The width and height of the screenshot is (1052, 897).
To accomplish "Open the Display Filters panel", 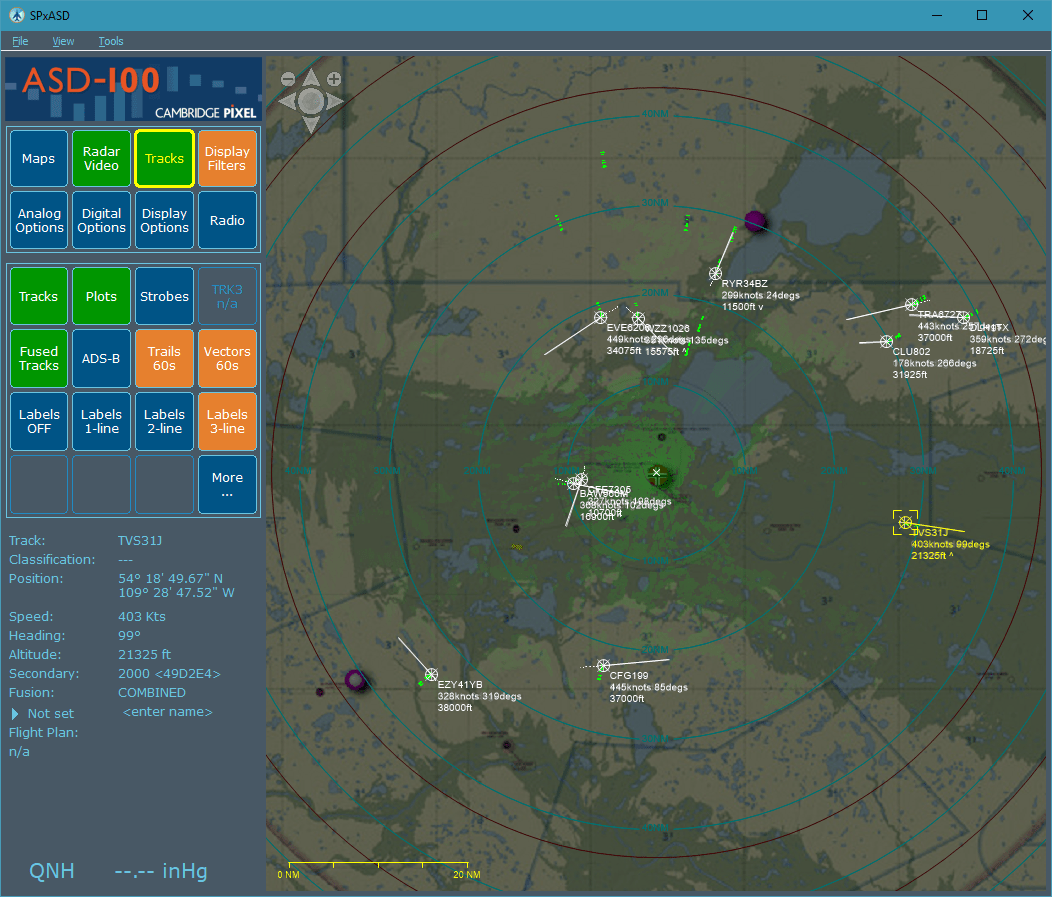I will point(227,158).
